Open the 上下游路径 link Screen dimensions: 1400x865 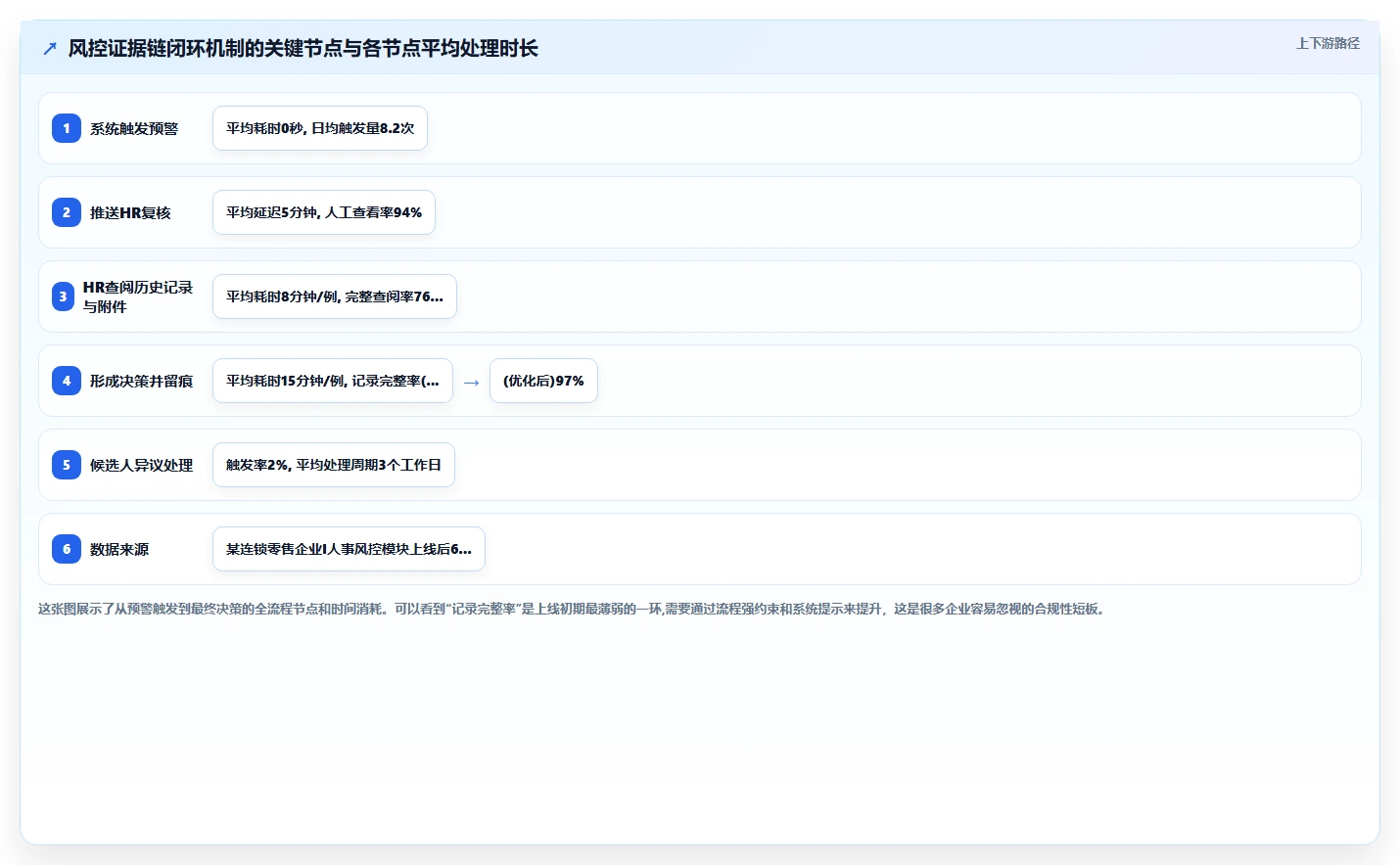tap(1328, 43)
